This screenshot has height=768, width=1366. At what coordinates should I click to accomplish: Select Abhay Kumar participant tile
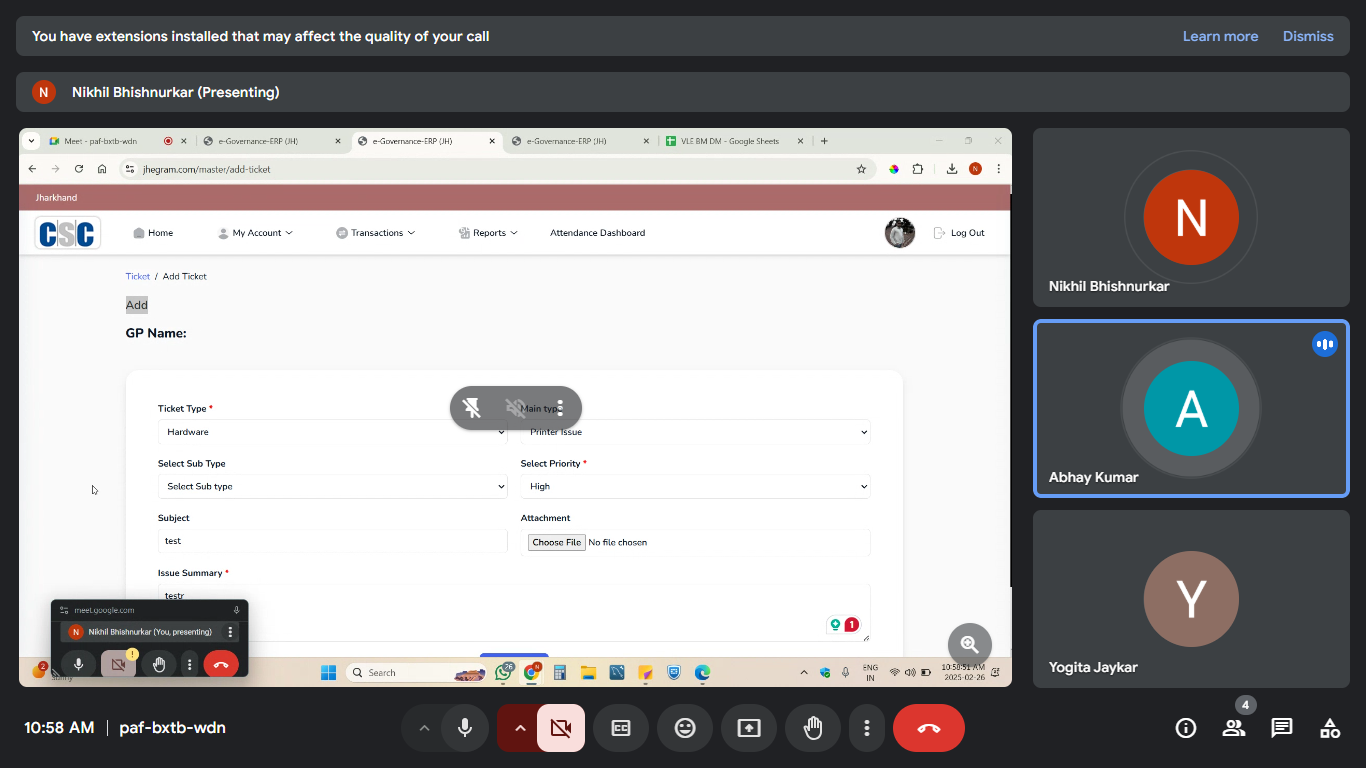click(x=1191, y=408)
